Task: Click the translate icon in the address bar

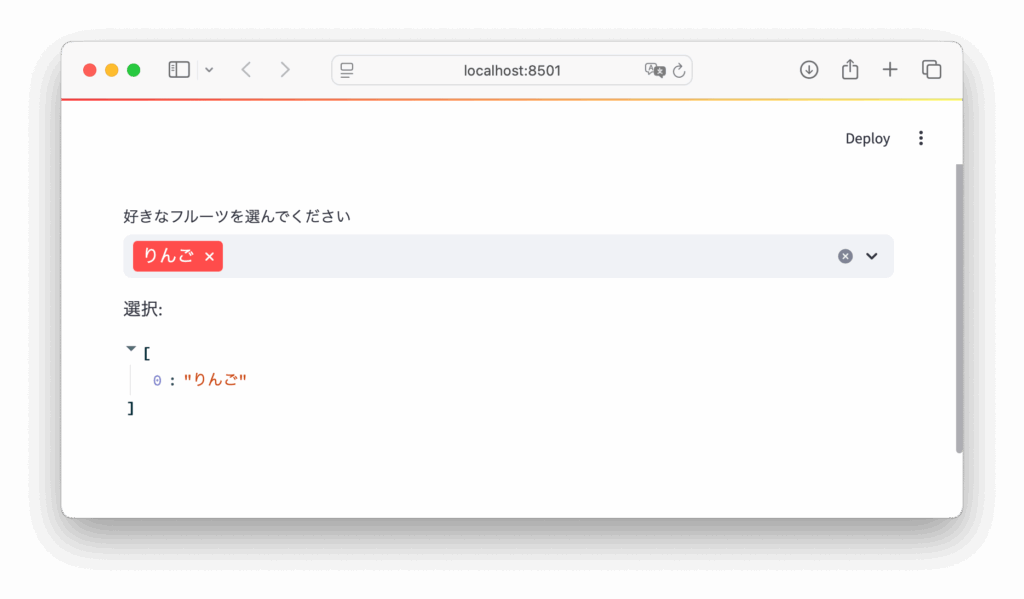Action: click(x=654, y=70)
